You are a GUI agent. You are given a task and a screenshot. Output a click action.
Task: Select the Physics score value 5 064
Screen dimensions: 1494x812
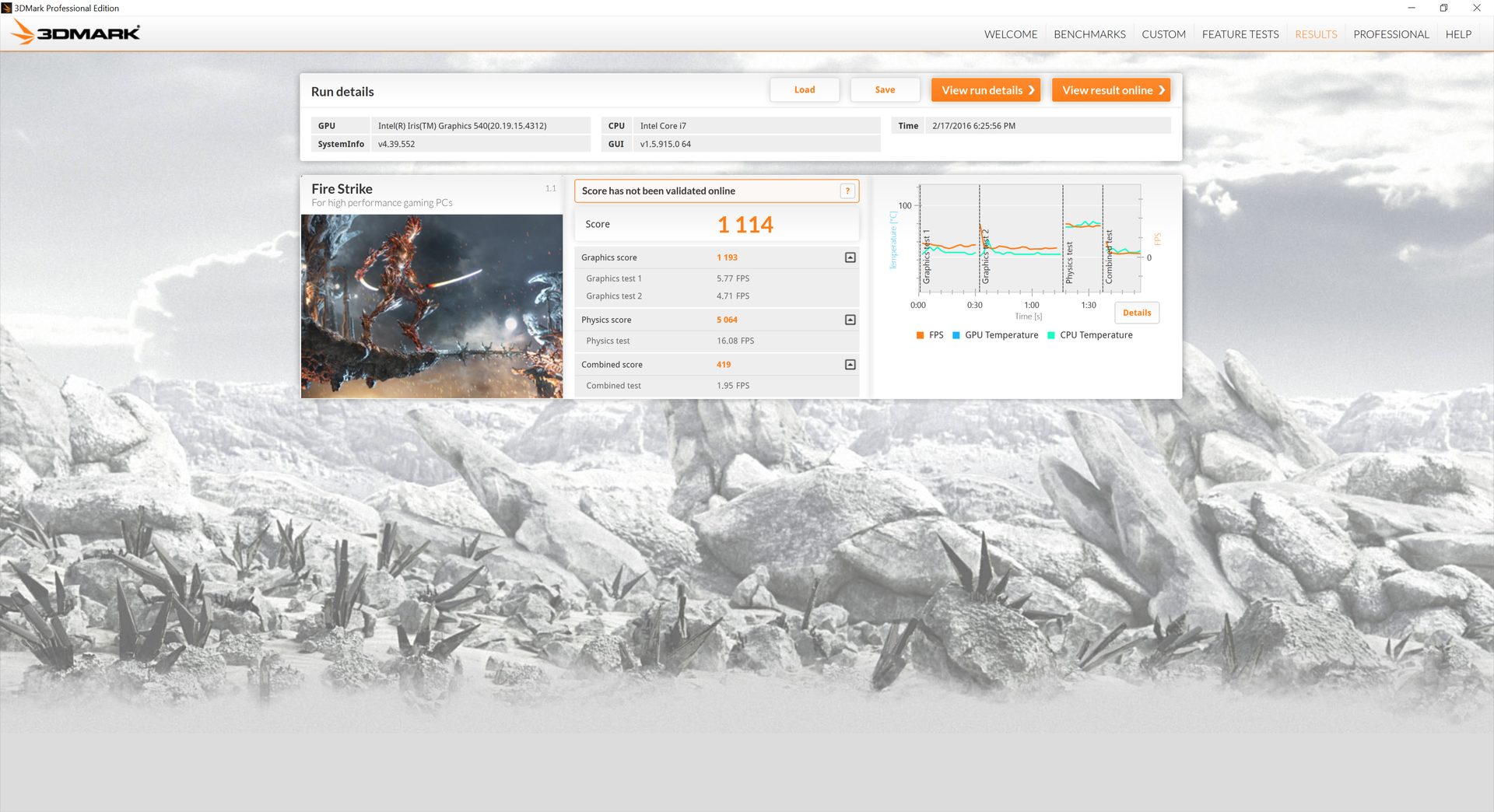click(727, 320)
